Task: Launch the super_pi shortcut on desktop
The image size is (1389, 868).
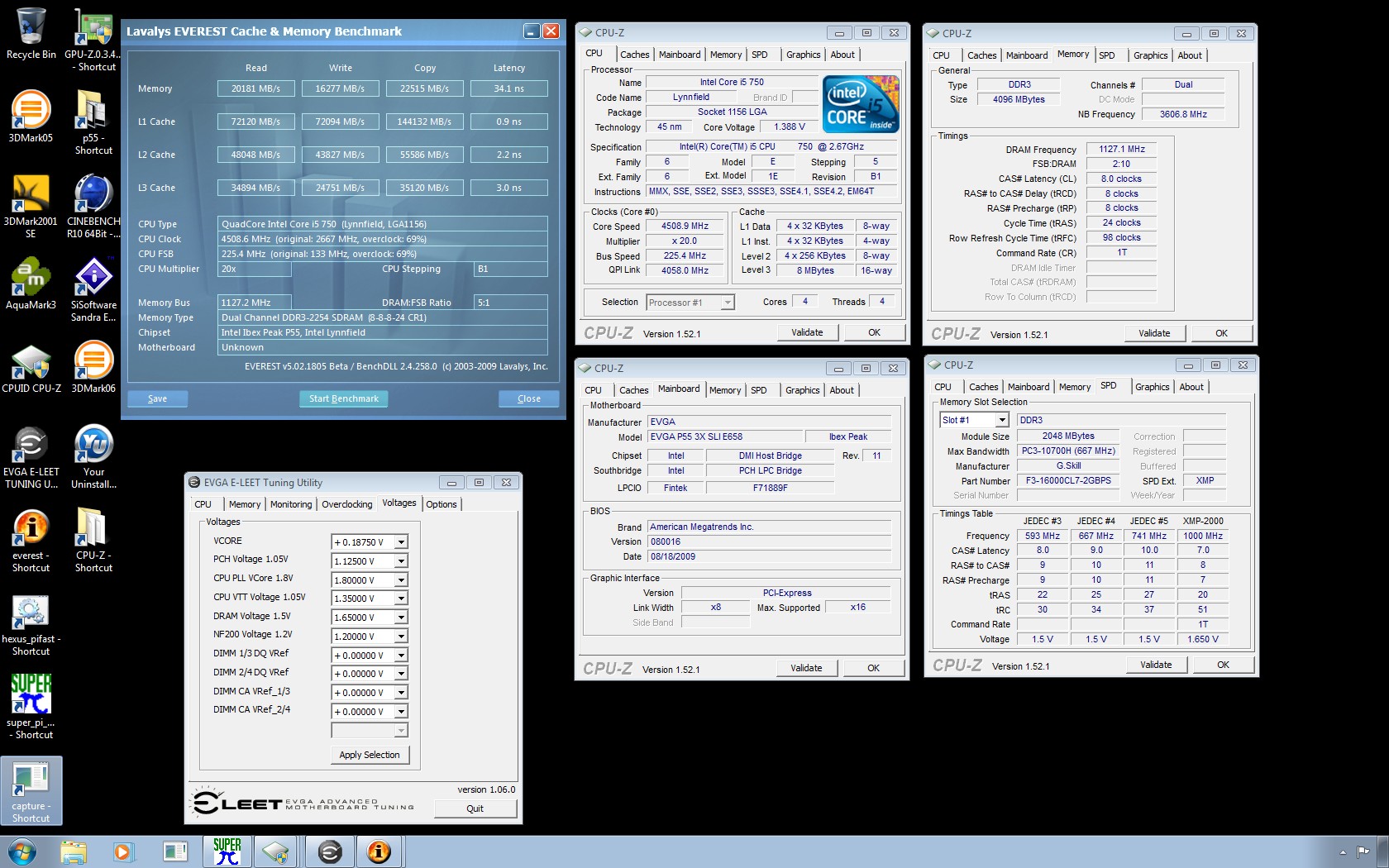Action: (x=31, y=707)
